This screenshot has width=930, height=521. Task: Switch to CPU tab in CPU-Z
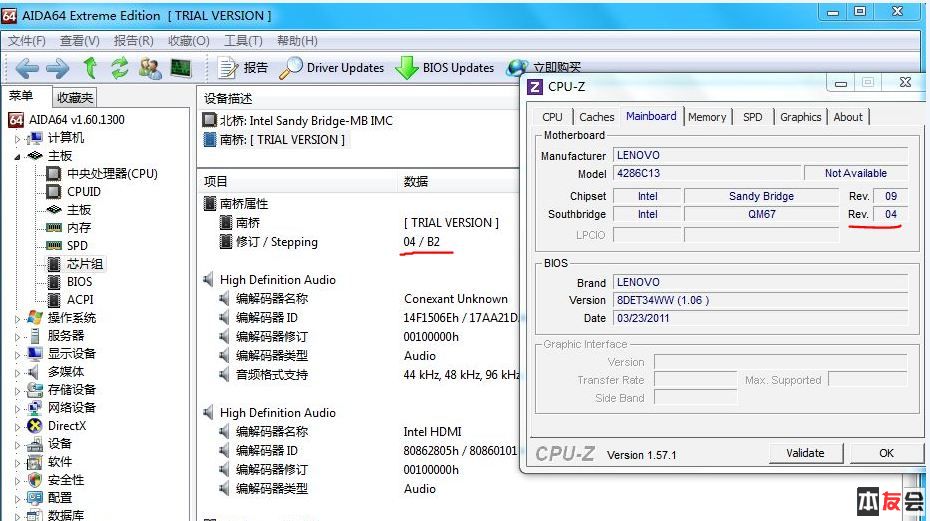[x=552, y=117]
